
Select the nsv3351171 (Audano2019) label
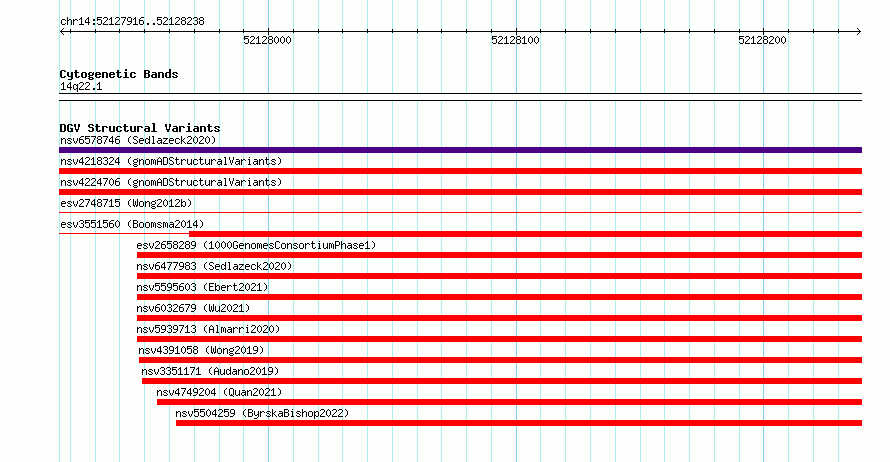(210, 371)
